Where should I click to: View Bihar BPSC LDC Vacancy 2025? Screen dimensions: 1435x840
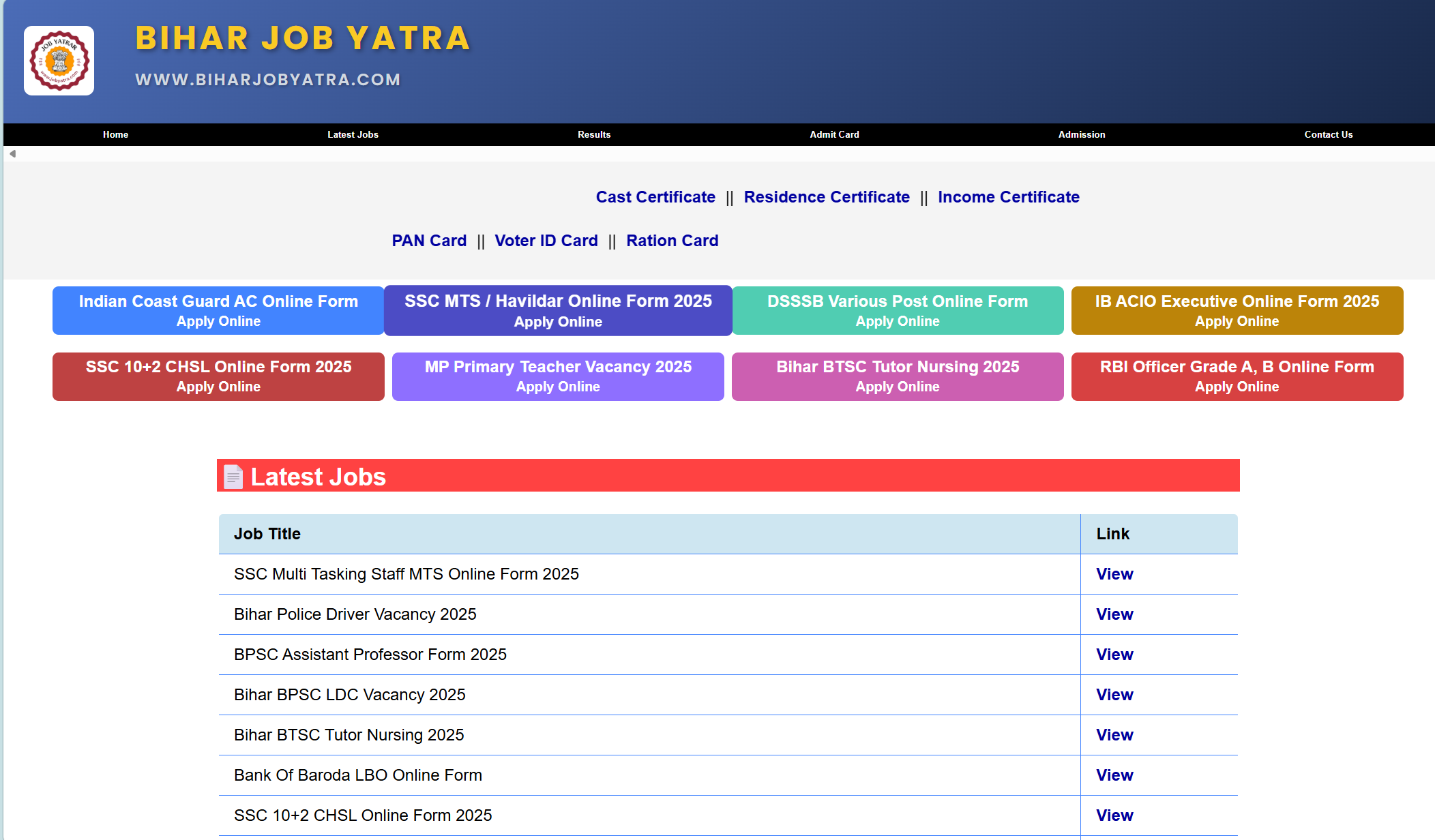1114,695
